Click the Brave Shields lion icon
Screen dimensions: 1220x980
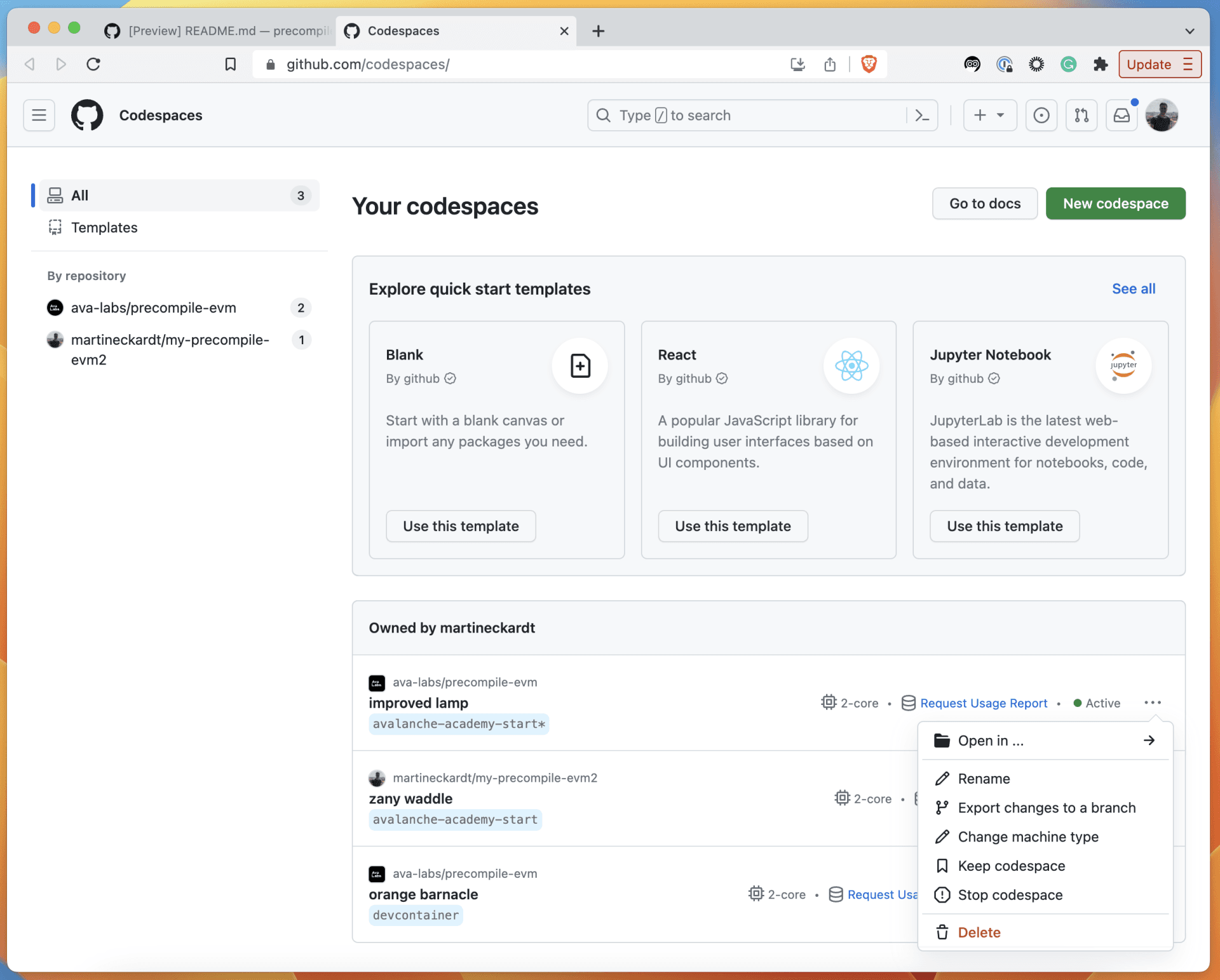tap(868, 64)
